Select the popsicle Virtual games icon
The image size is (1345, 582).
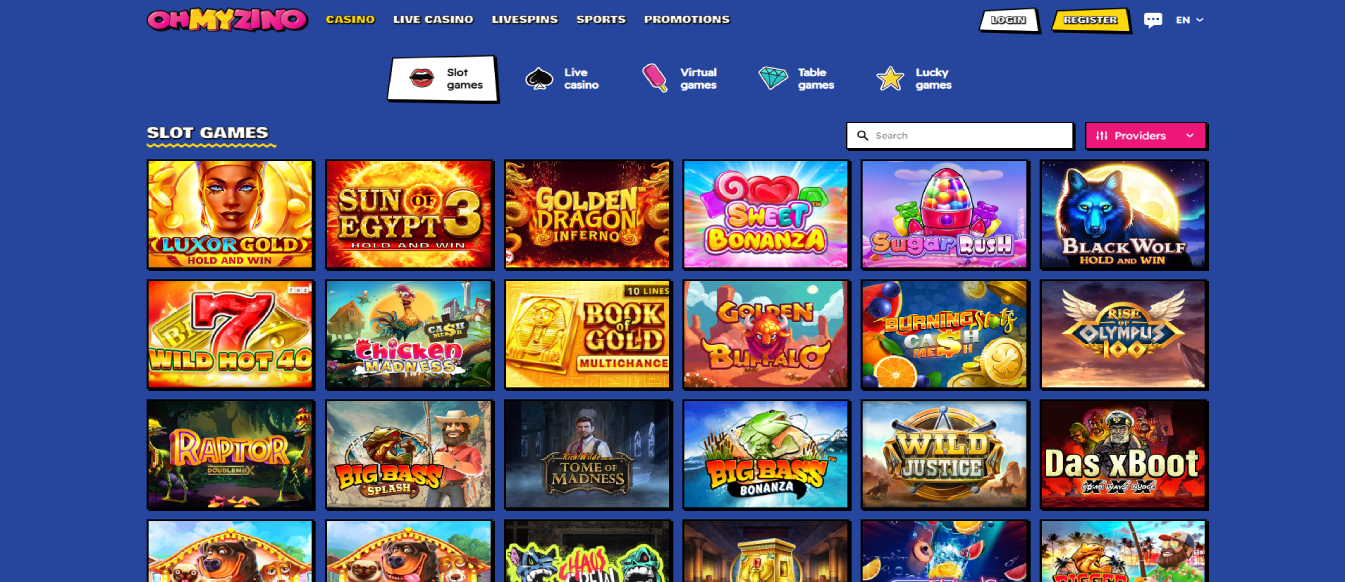pos(655,78)
